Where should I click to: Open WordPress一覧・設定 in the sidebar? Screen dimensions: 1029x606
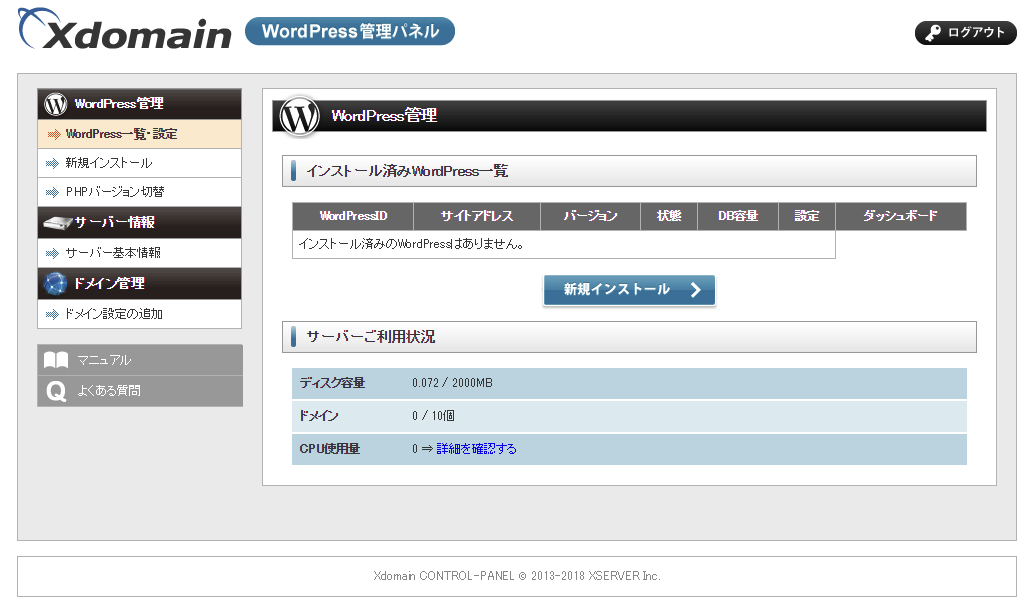(121, 134)
